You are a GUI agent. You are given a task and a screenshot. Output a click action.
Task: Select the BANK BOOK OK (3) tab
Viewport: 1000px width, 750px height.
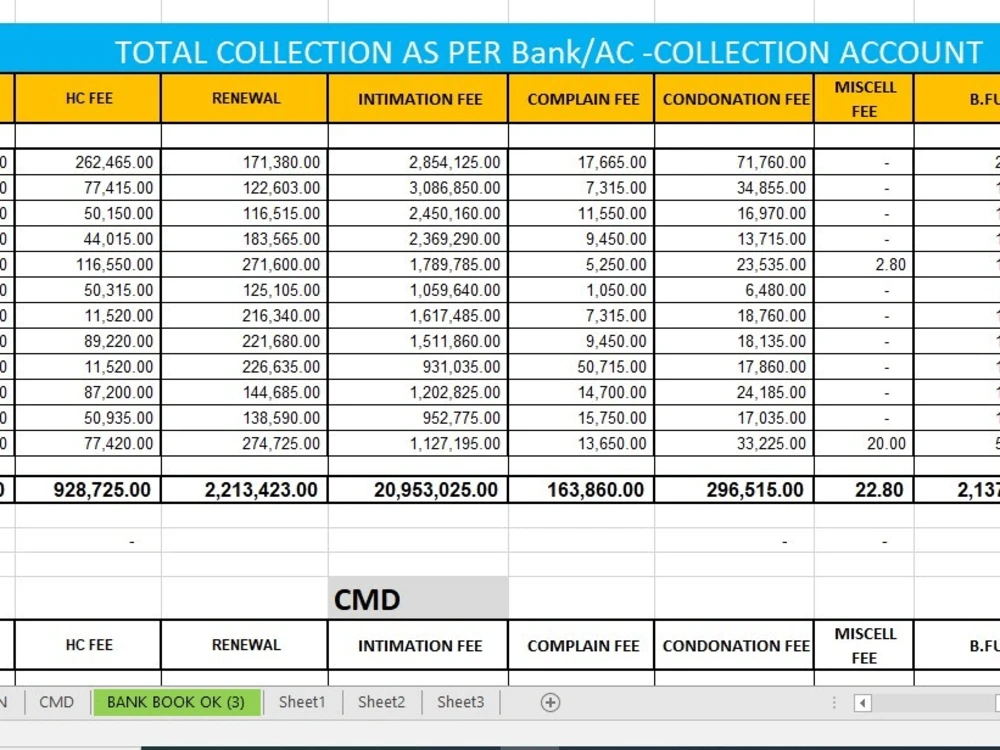click(176, 702)
